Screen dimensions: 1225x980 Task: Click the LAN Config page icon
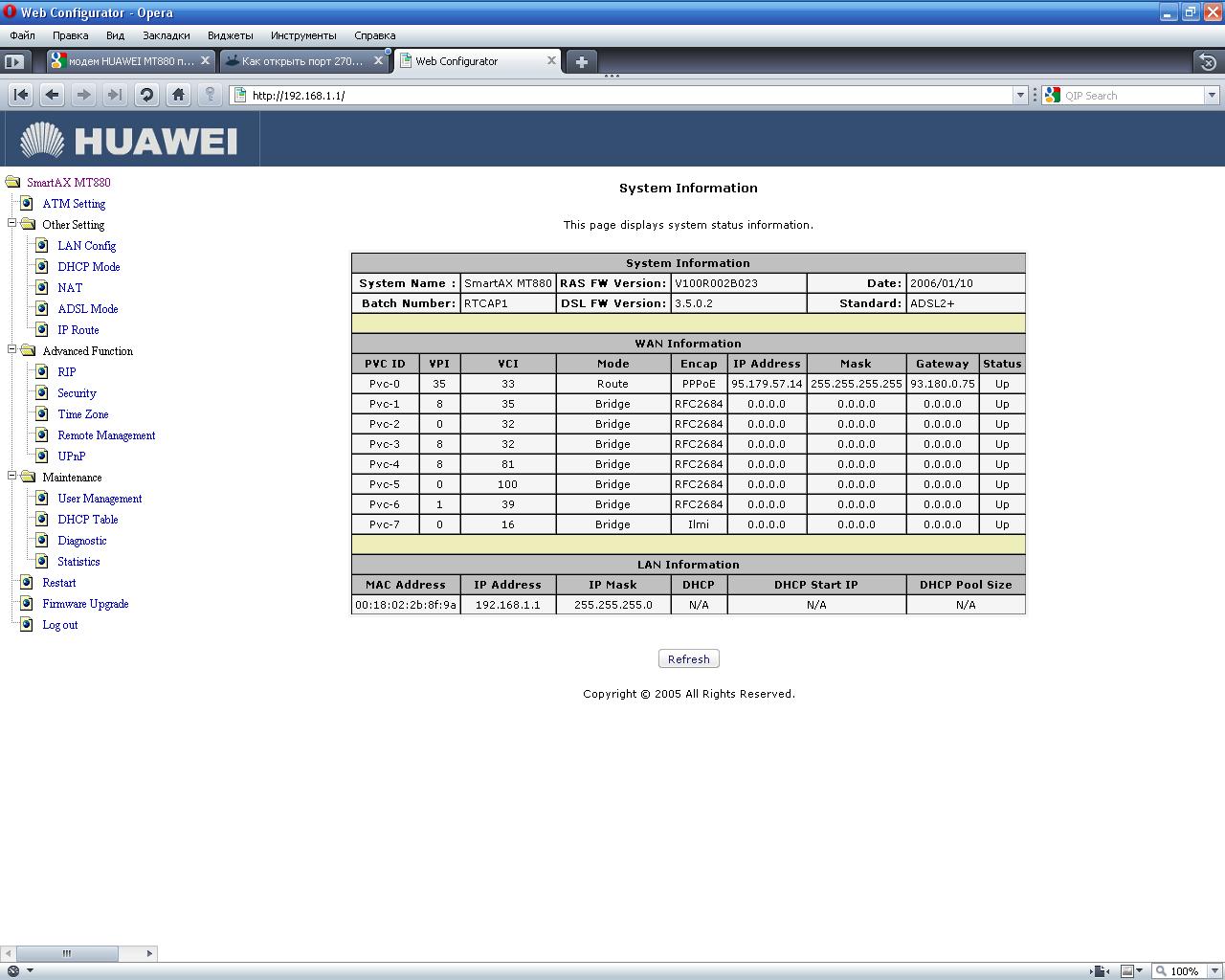[x=42, y=245]
